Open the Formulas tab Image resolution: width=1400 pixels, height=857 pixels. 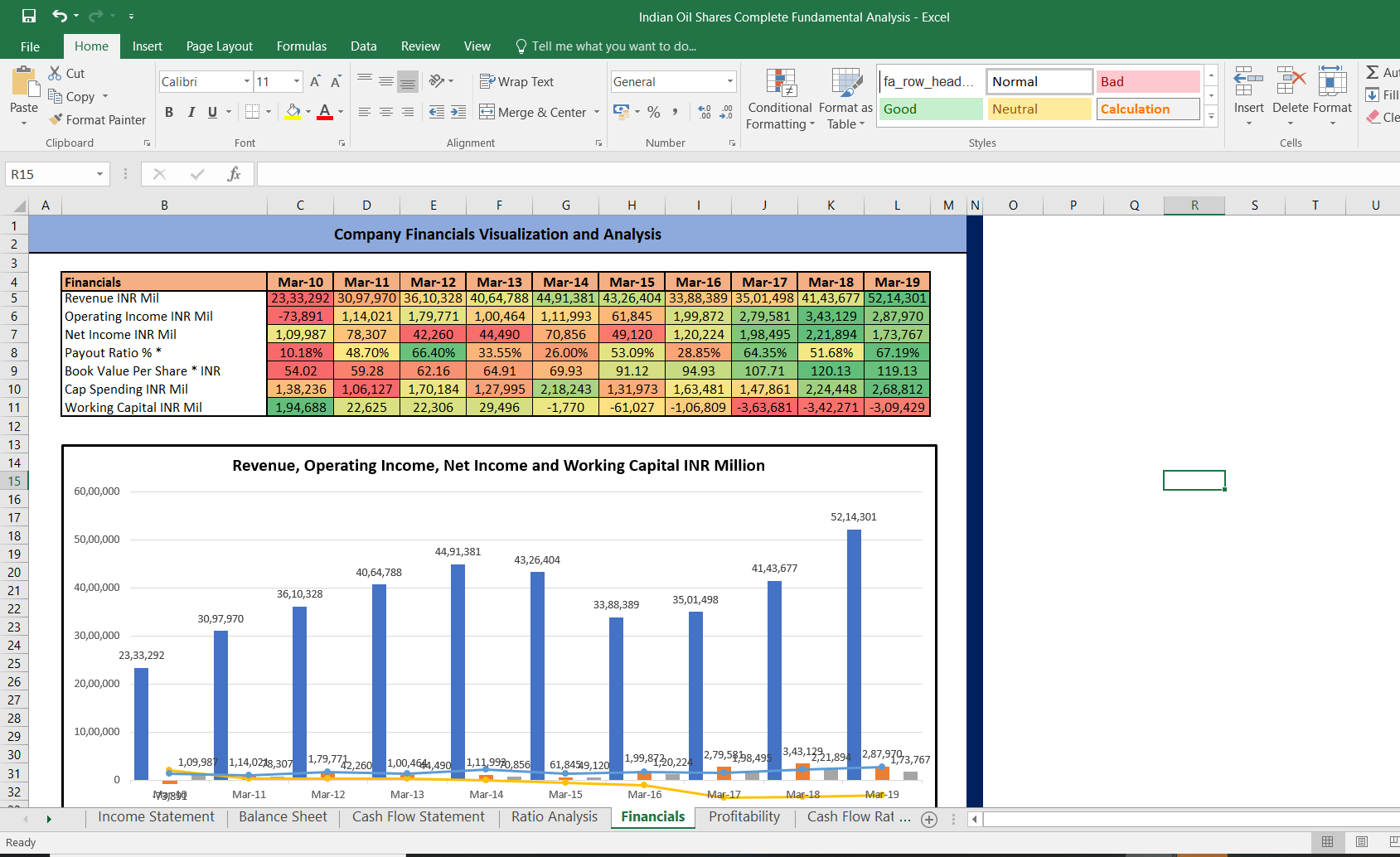pyautogui.click(x=302, y=46)
